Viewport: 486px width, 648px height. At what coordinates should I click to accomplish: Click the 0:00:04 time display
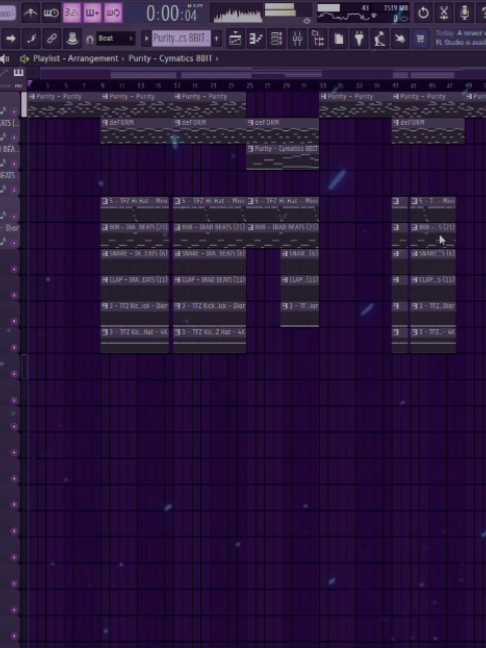click(x=171, y=14)
